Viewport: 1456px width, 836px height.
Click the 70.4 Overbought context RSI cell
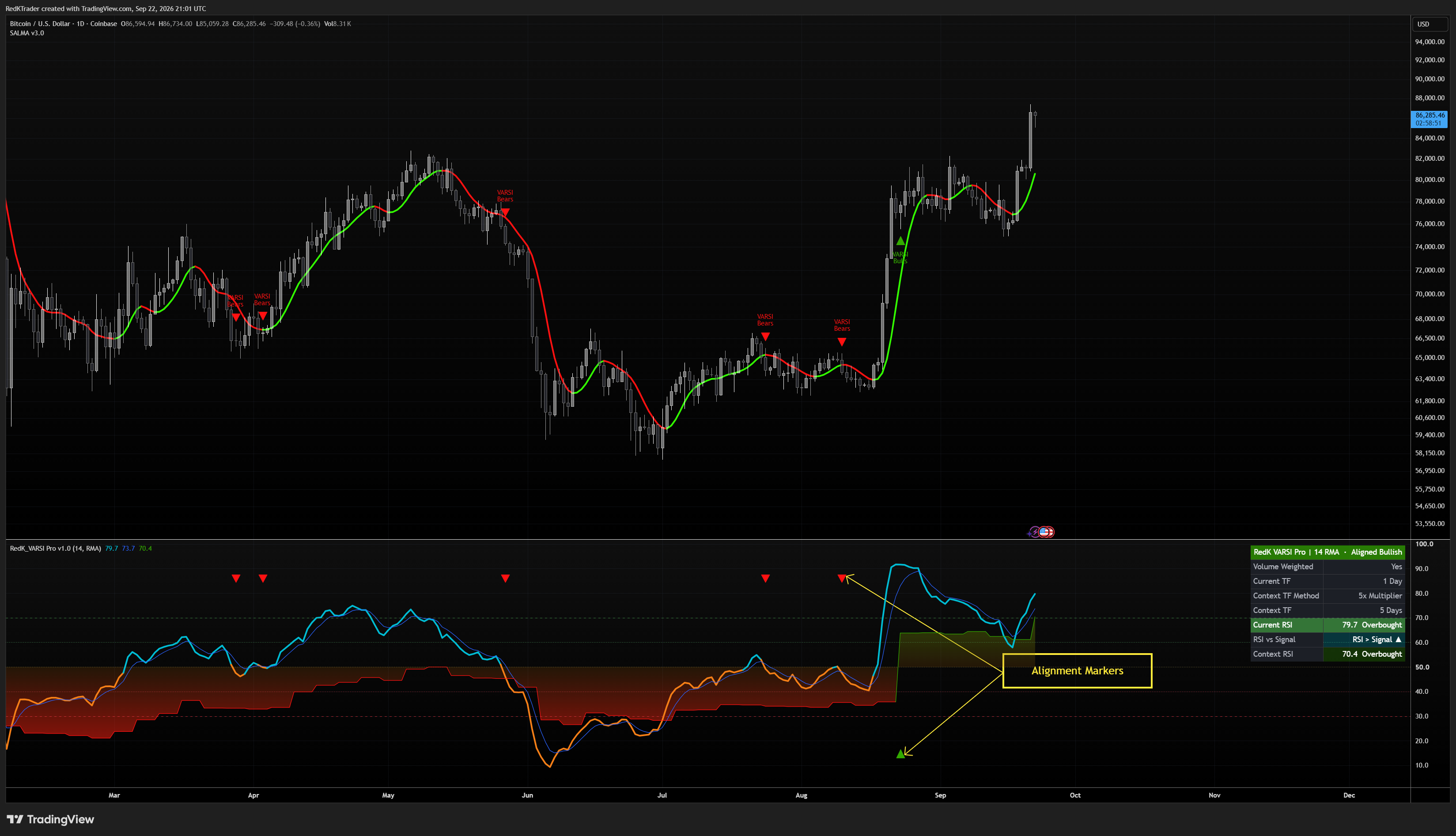point(1364,654)
